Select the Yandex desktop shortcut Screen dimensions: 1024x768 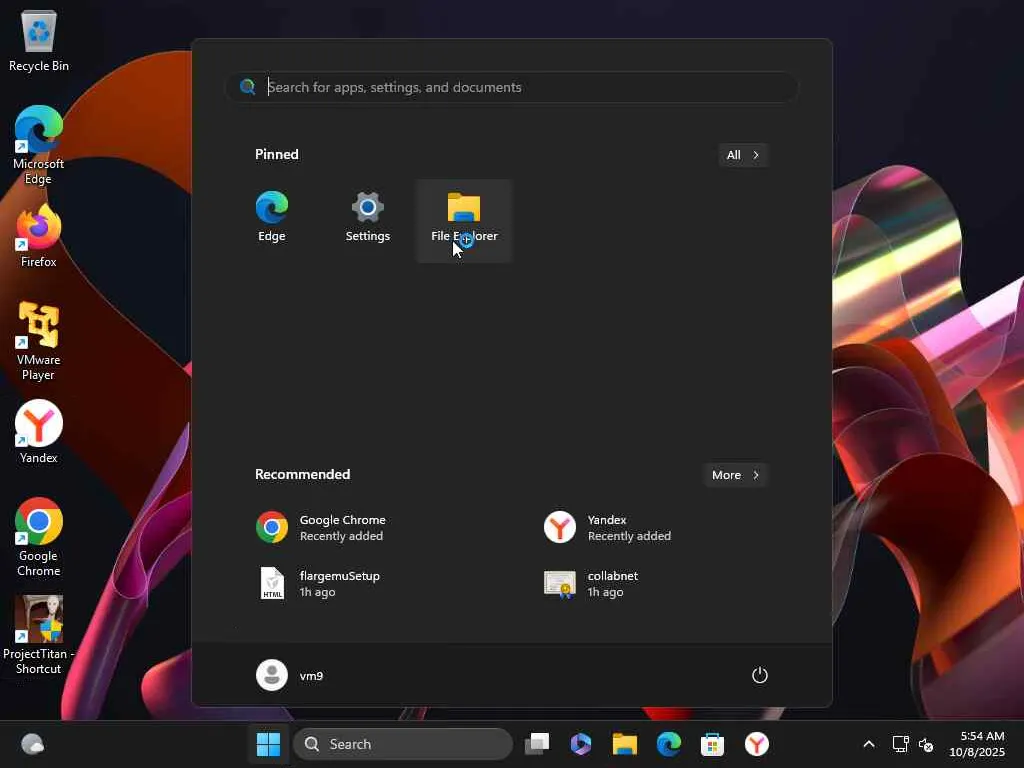point(39,432)
